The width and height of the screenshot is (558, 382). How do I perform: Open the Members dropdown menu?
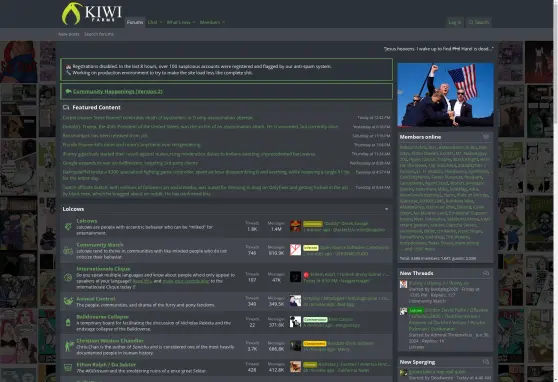click(212, 22)
